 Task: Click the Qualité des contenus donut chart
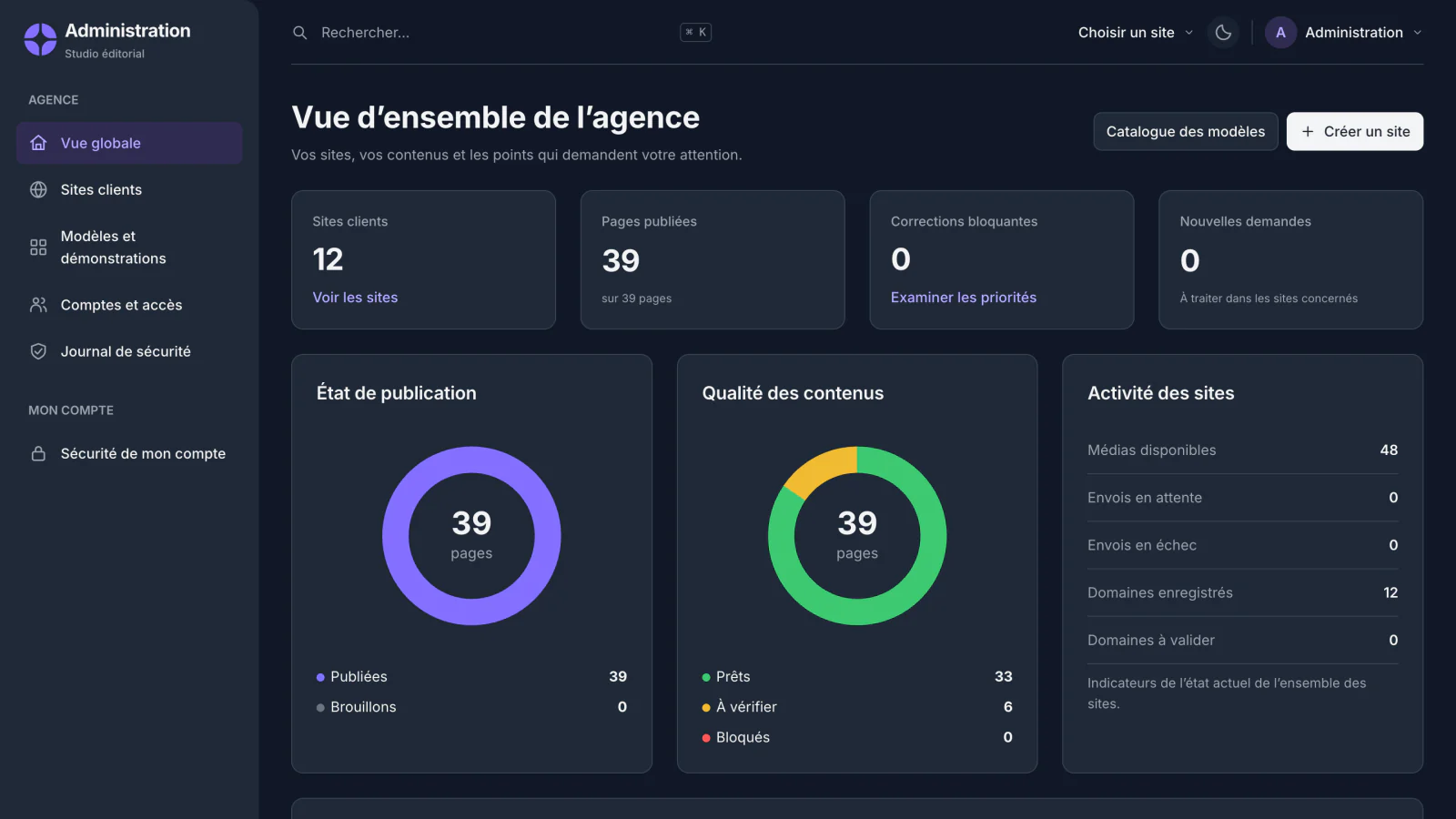pos(857,536)
